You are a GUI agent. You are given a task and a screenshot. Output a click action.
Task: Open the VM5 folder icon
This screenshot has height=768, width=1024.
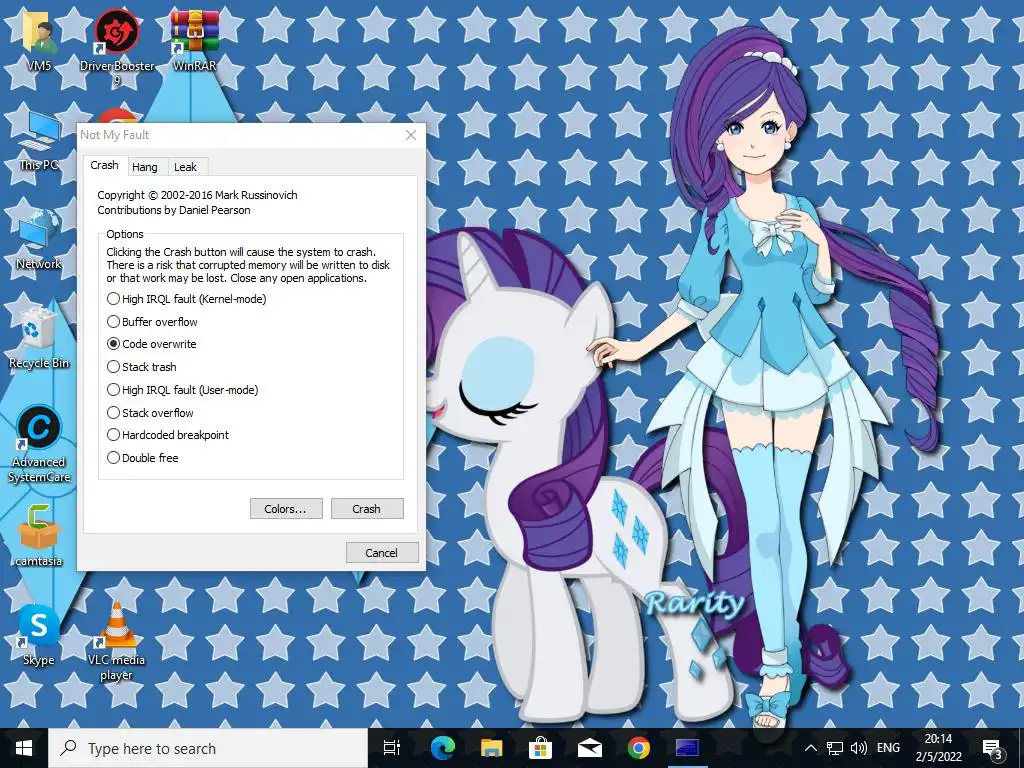[39, 40]
